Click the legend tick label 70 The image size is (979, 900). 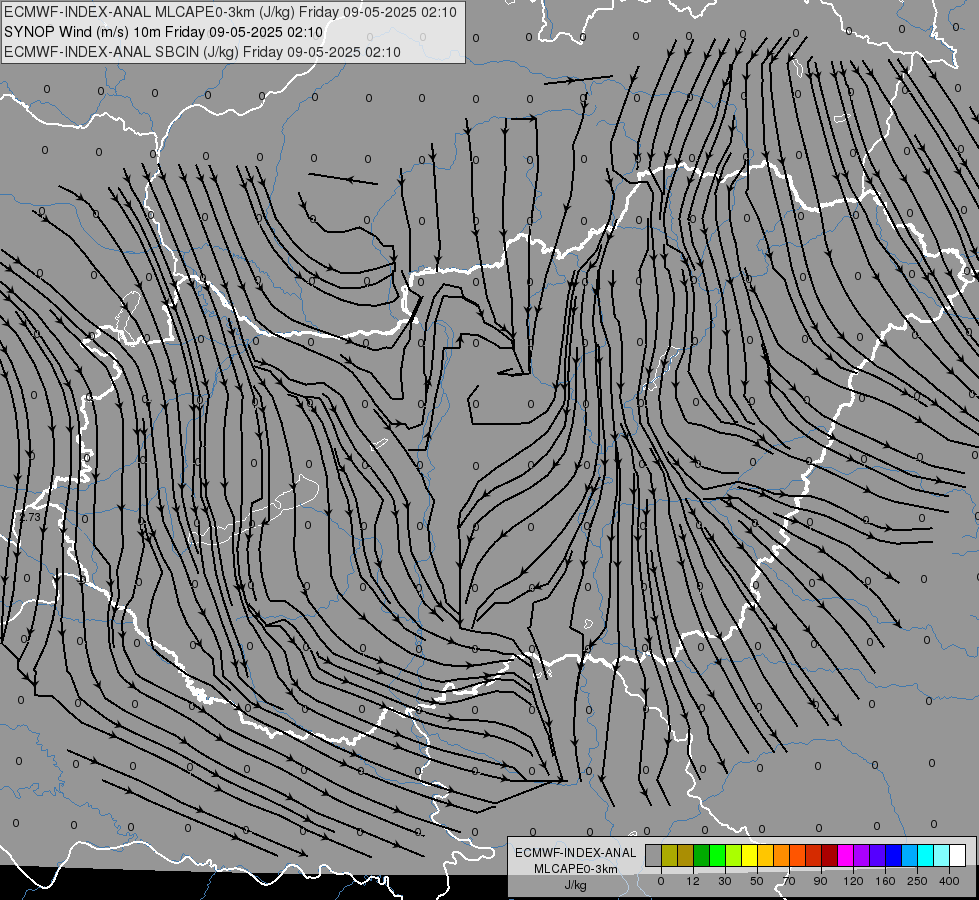(x=789, y=881)
